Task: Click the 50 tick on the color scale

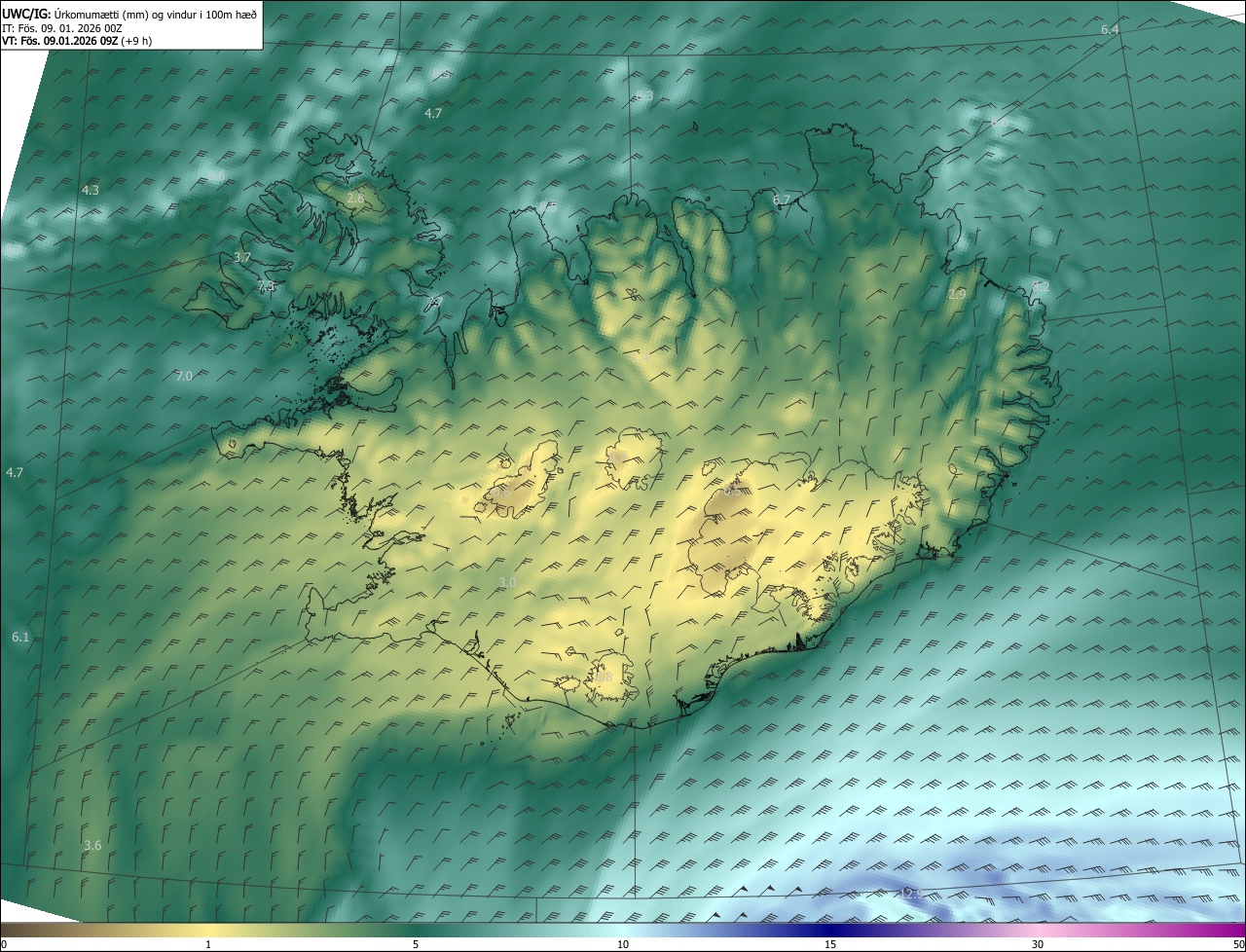Action: point(1238,945)
